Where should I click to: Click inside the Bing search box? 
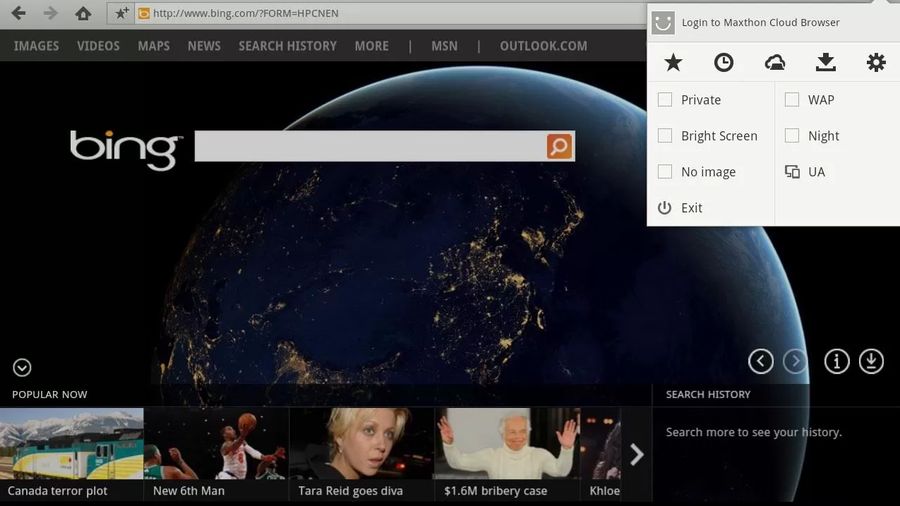(370, 146)
